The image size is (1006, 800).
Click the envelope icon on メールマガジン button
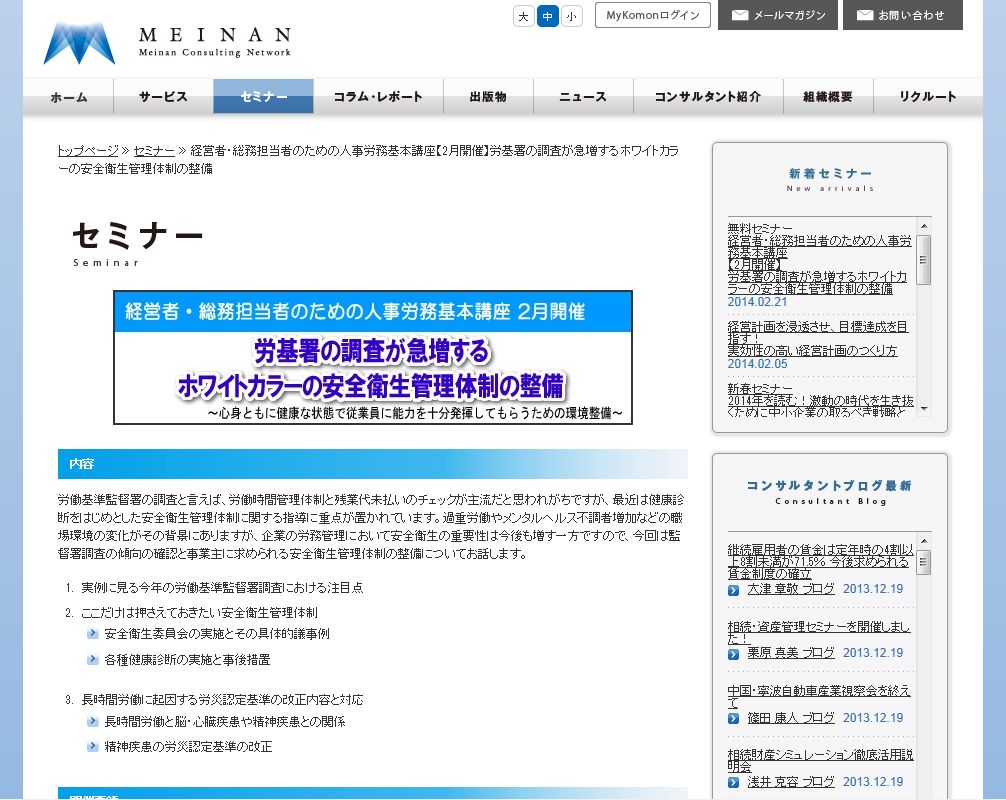[x=739, y=15]
